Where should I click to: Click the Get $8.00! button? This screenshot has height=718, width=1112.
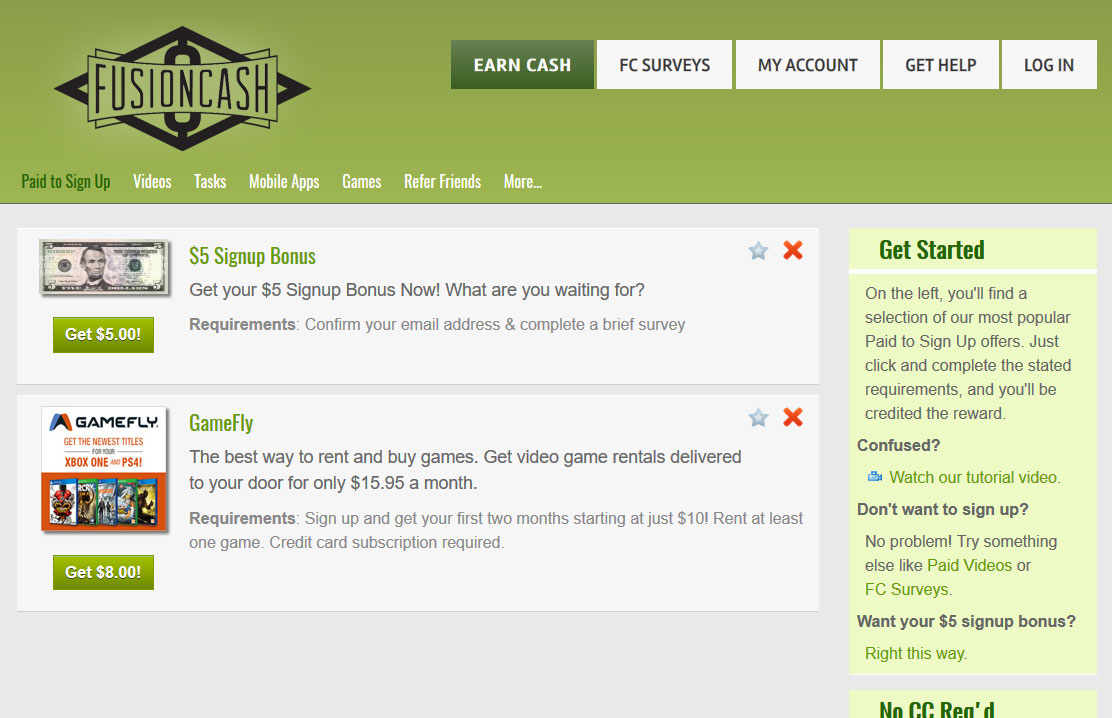104,572
